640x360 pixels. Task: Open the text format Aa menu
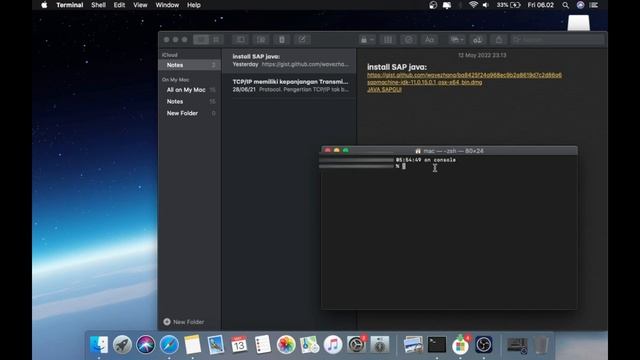click(x=429, y=40)
